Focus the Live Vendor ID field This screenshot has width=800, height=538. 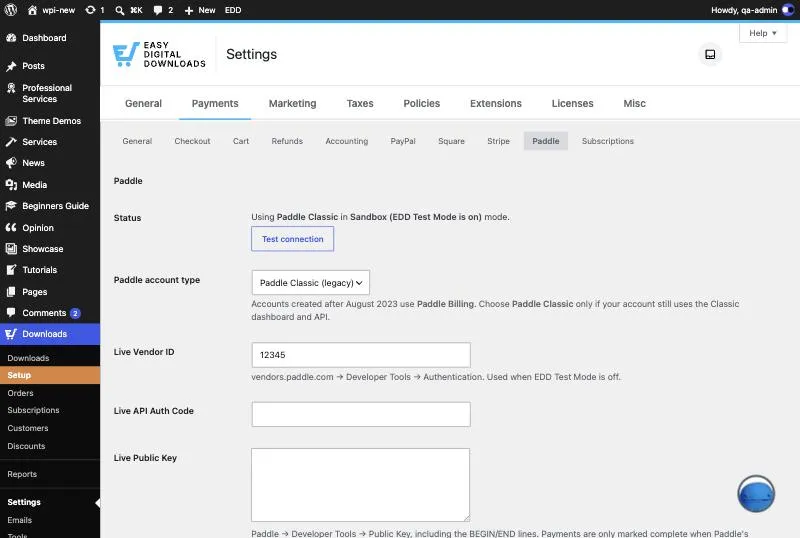click(361, 355)
